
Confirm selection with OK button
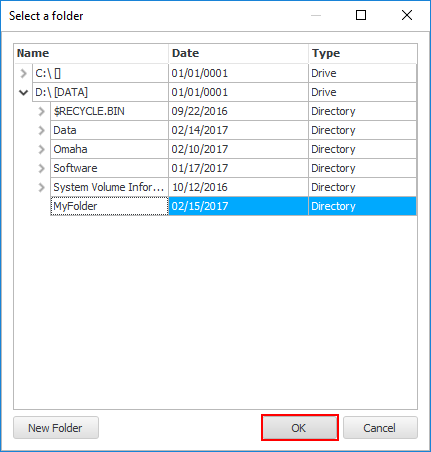[300, 428]
